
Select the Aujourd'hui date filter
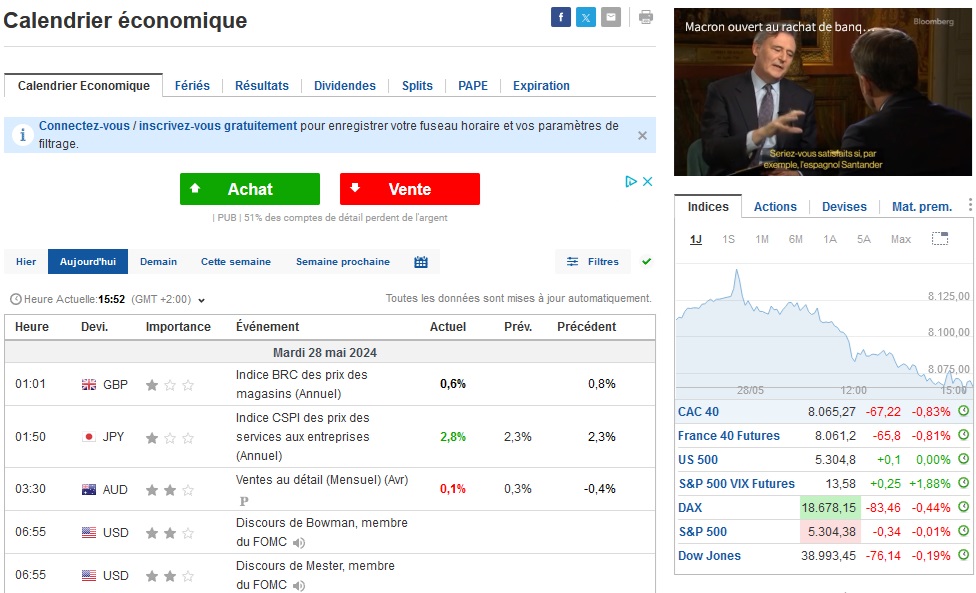tap(88, 262)
